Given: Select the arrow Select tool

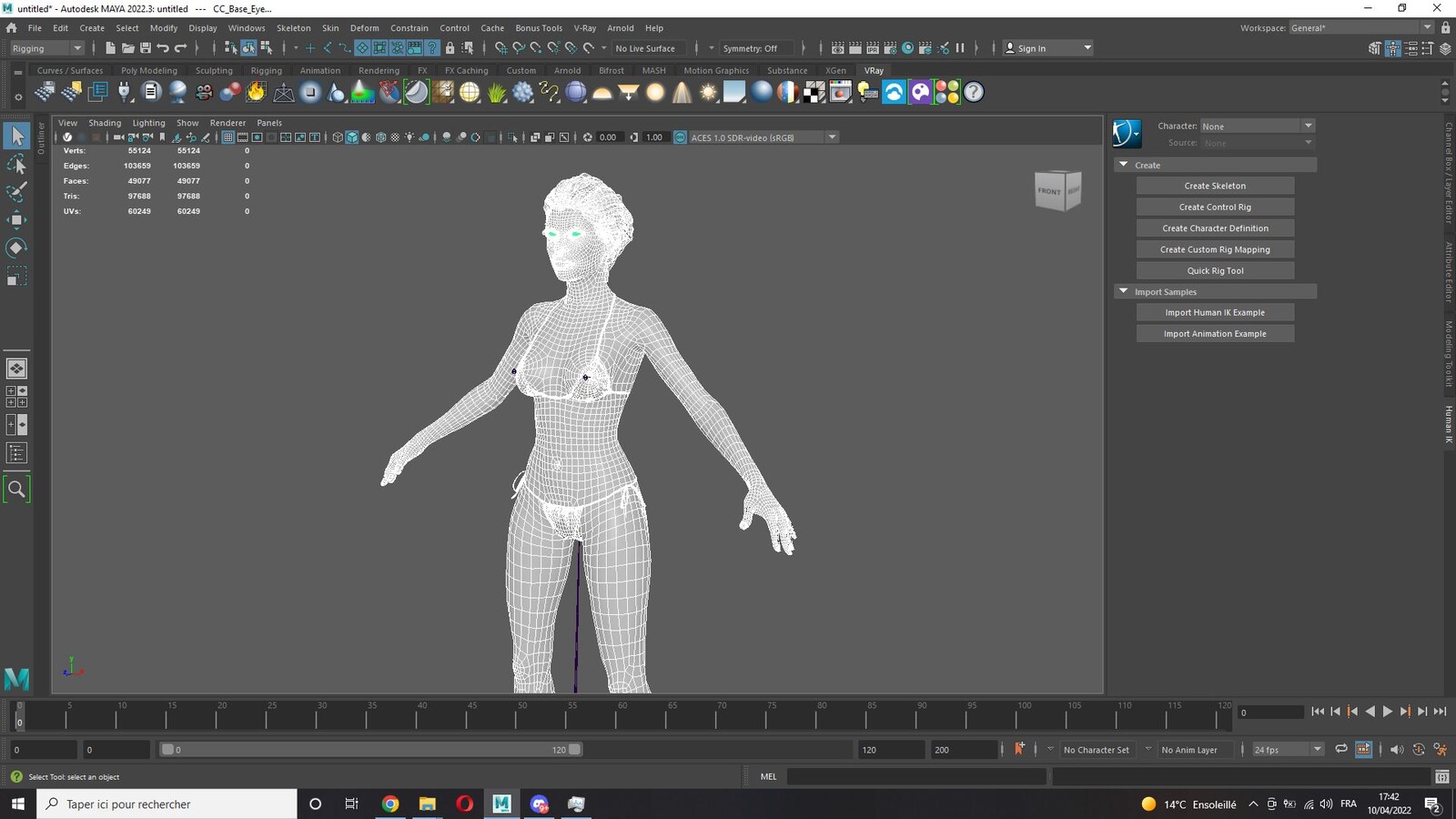Looking at the screenshot, I should click(16, 136).
